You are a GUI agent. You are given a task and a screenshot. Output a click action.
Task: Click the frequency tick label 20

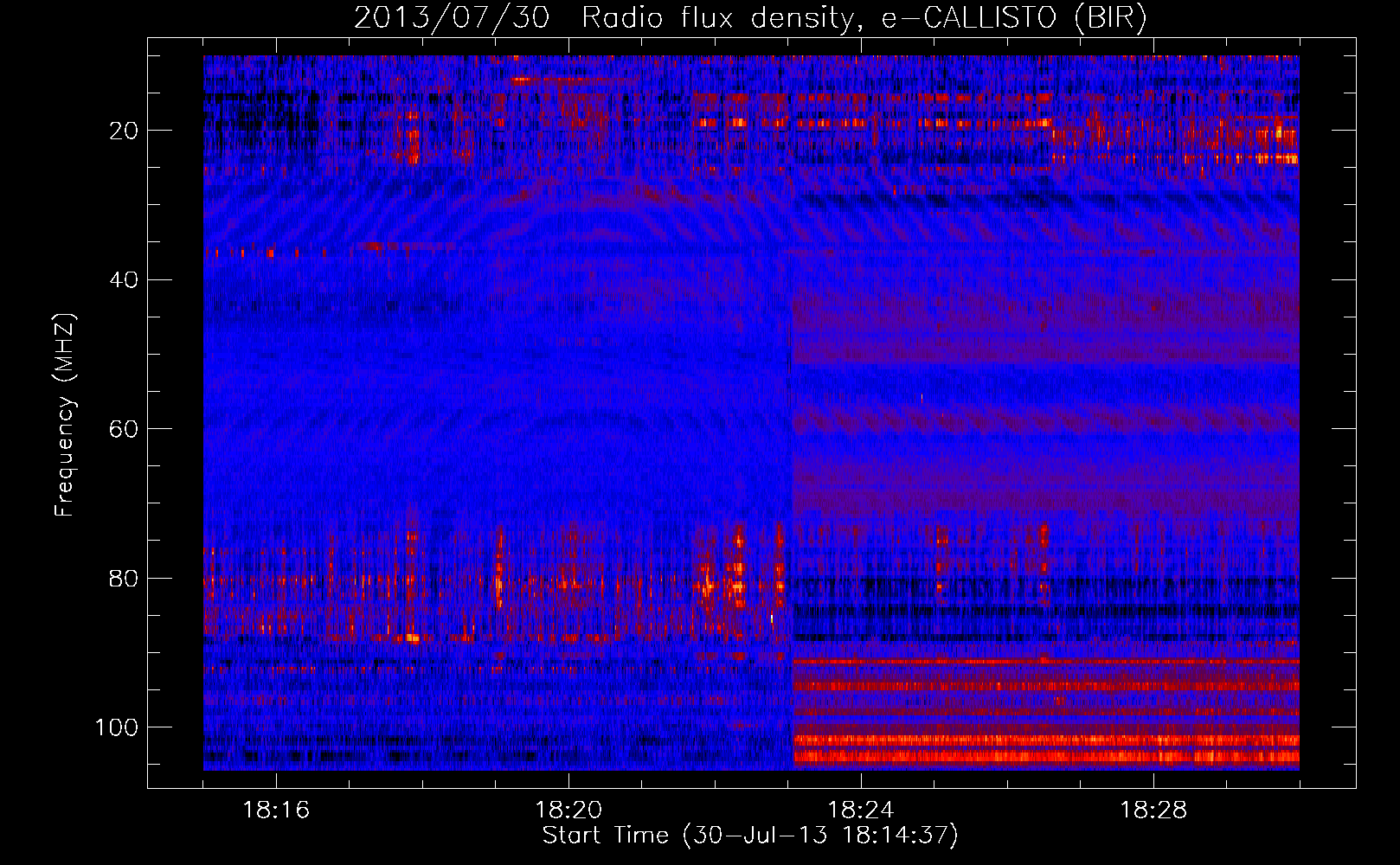(125, 131)
